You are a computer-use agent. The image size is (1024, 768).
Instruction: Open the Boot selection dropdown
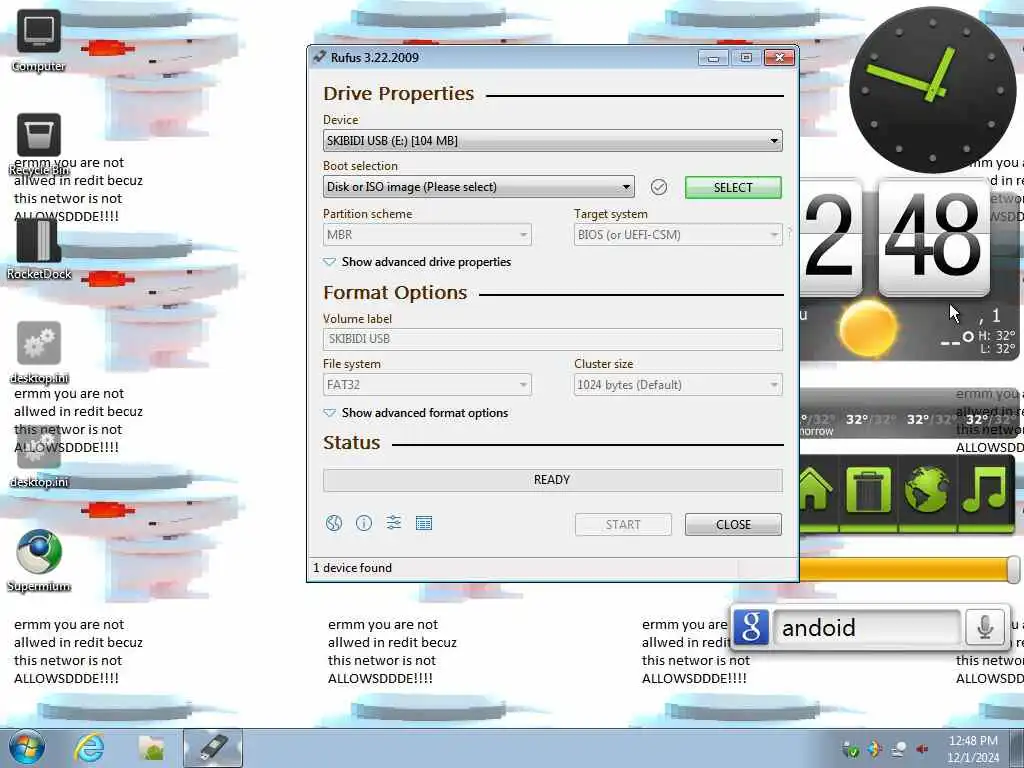[x=478, y=187]
